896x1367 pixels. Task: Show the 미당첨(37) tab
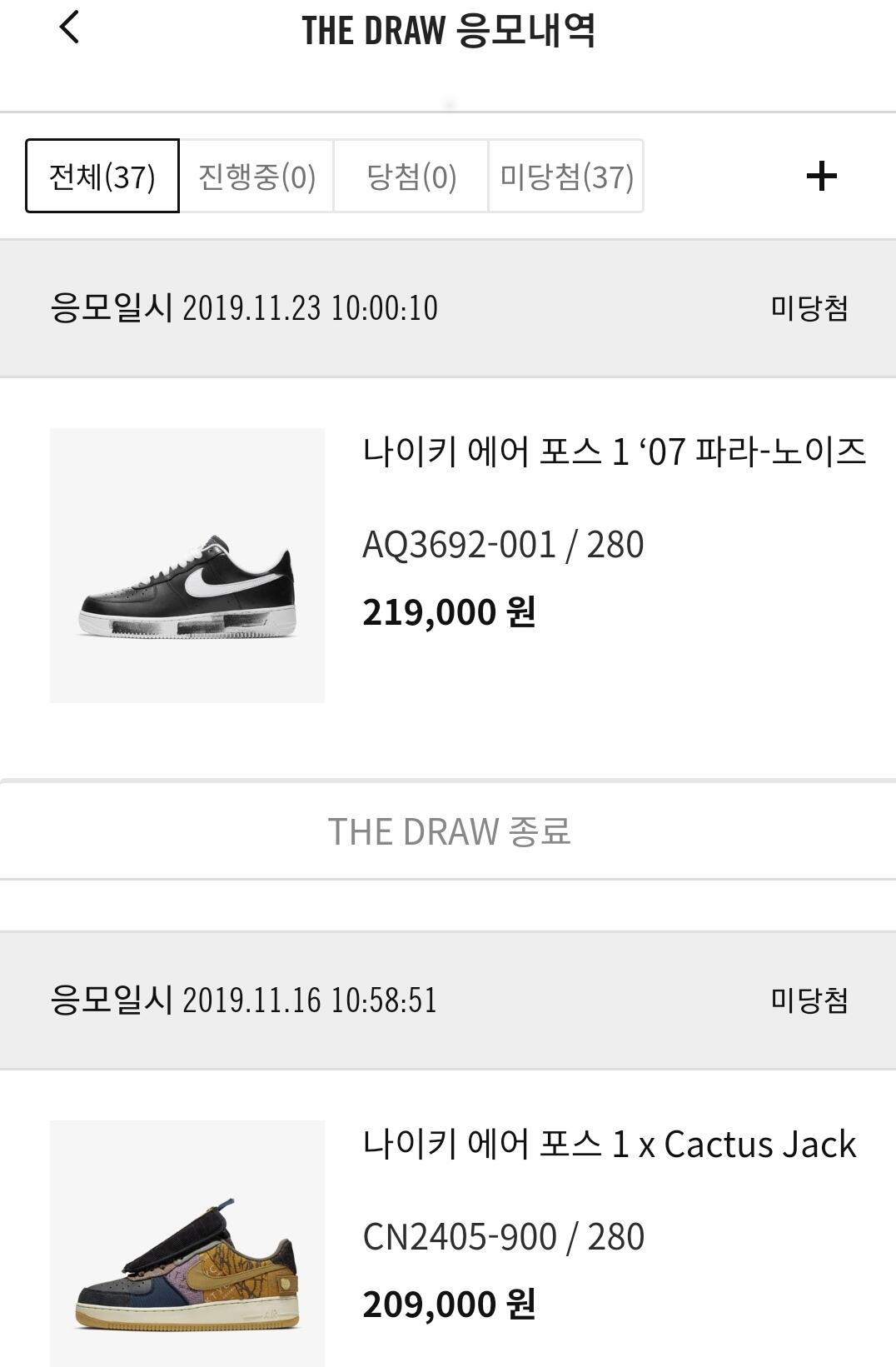tap(566, 176)
